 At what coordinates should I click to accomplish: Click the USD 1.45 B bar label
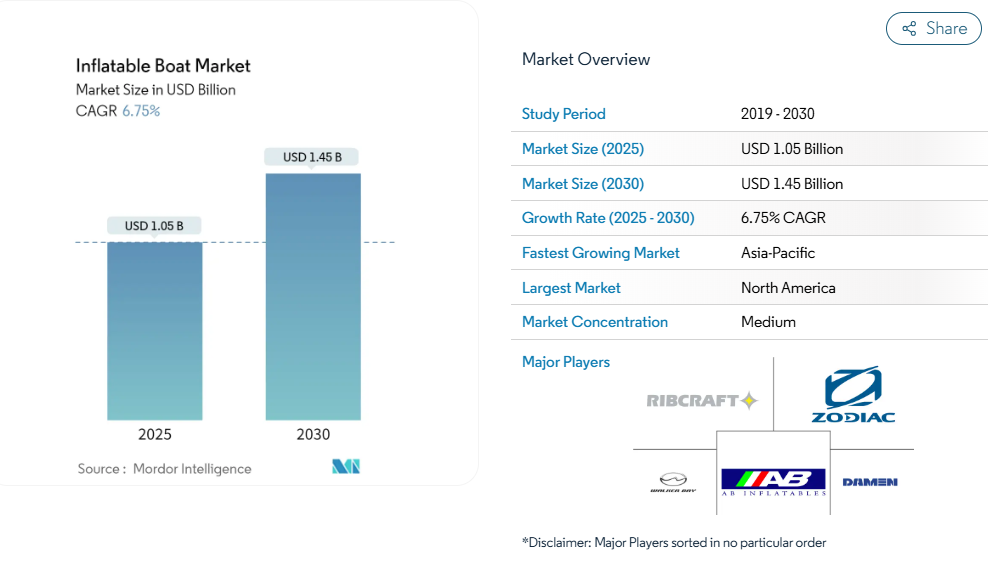(x=312, y=157)
